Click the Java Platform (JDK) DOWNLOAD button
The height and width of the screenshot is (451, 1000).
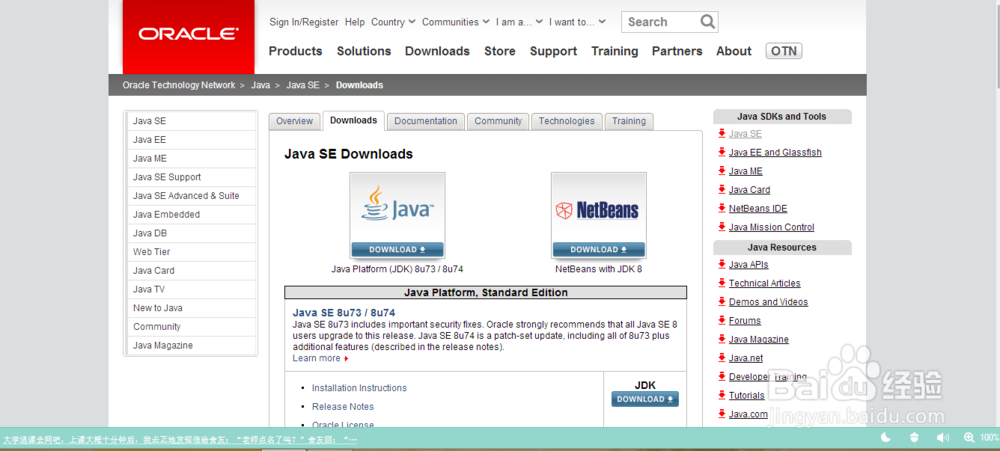(x=397, y=249)
